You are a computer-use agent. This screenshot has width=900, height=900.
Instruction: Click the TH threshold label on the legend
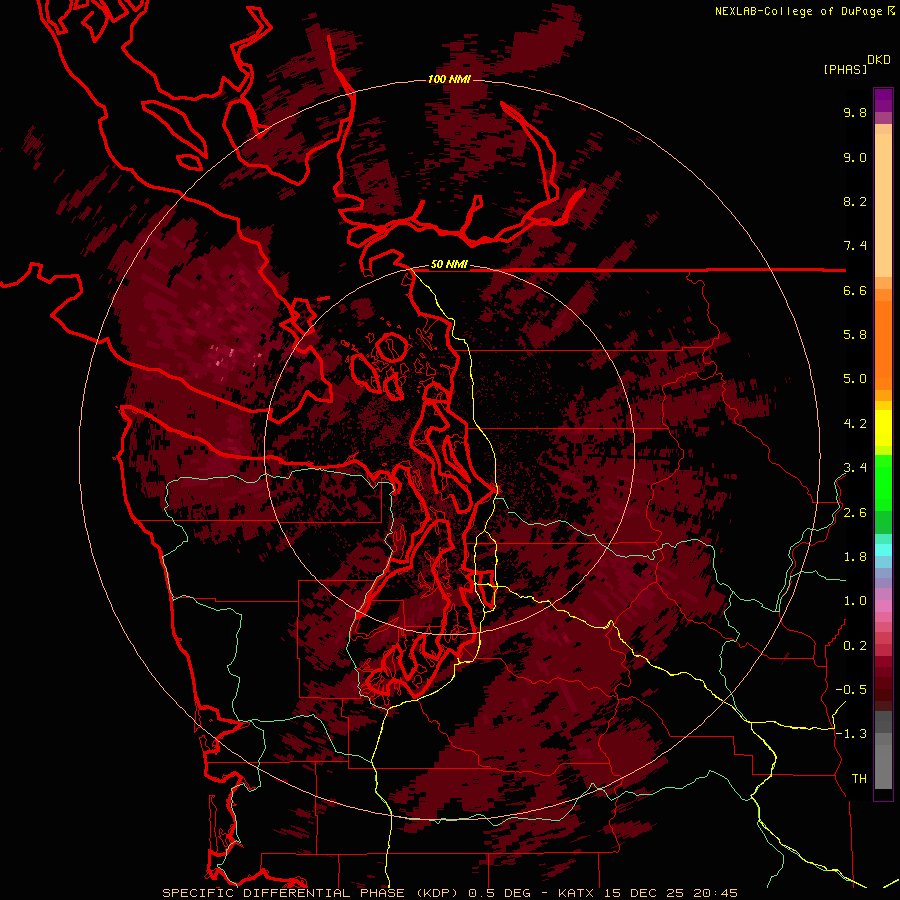pos(859,779)
